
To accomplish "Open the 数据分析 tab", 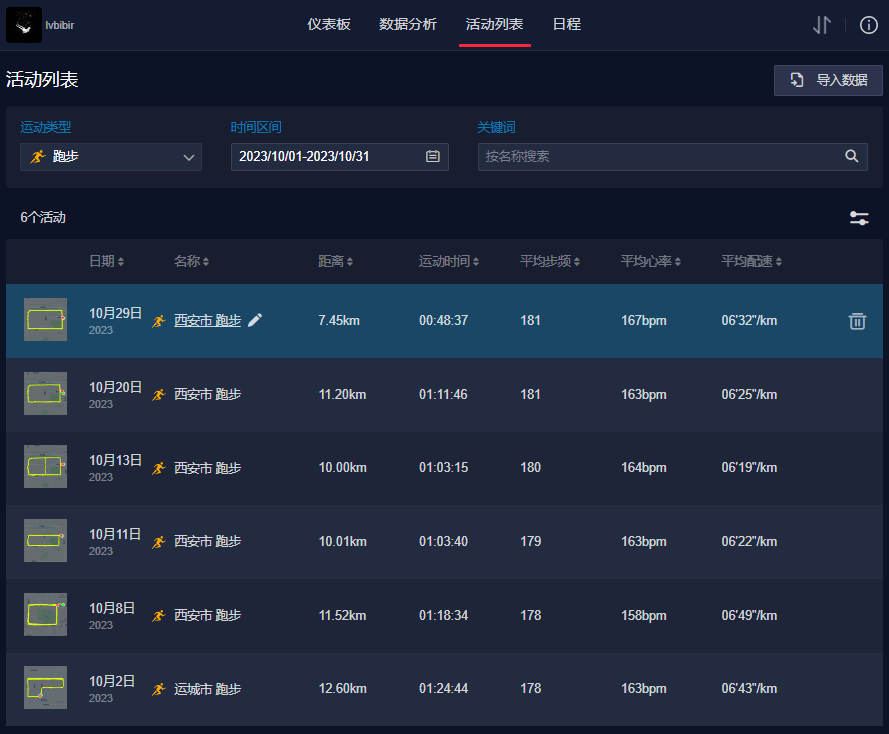I will [x=408, y=25].
